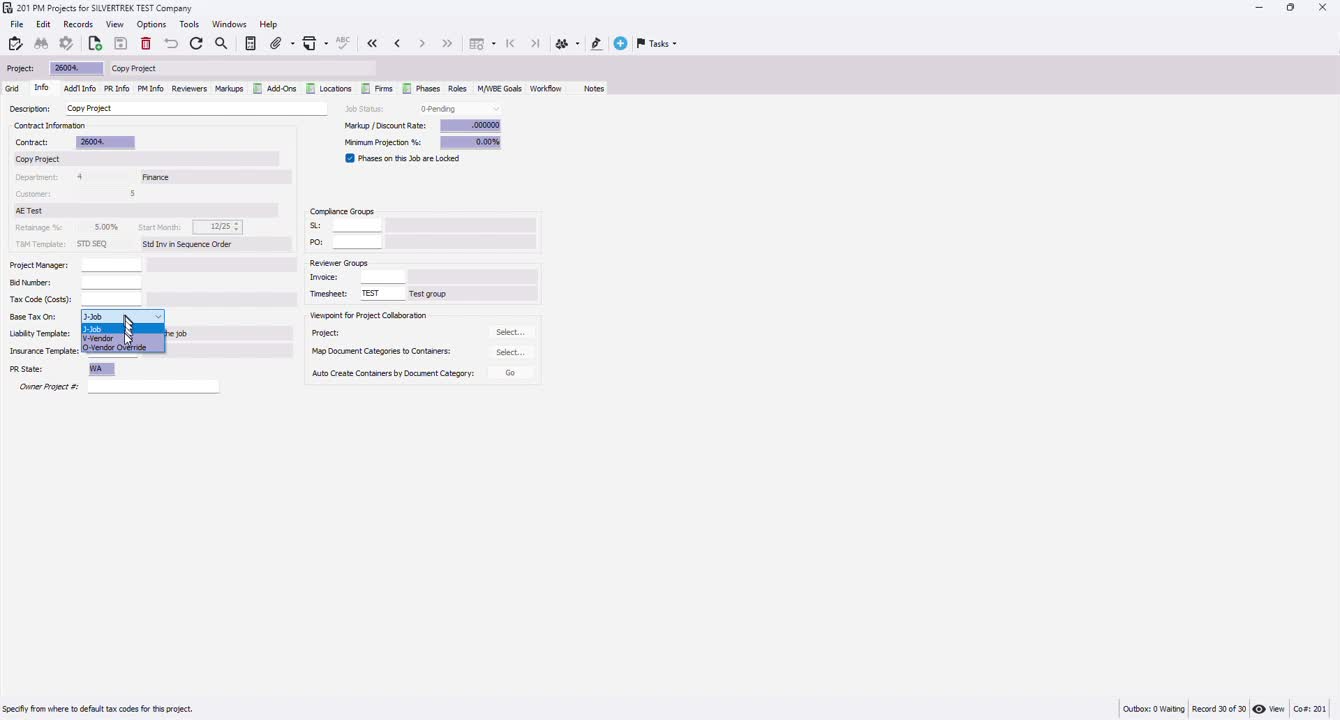Click Select for Map Document Categories
The width and height of the screenshot is (1340, 720).
(x=510, y=353)
